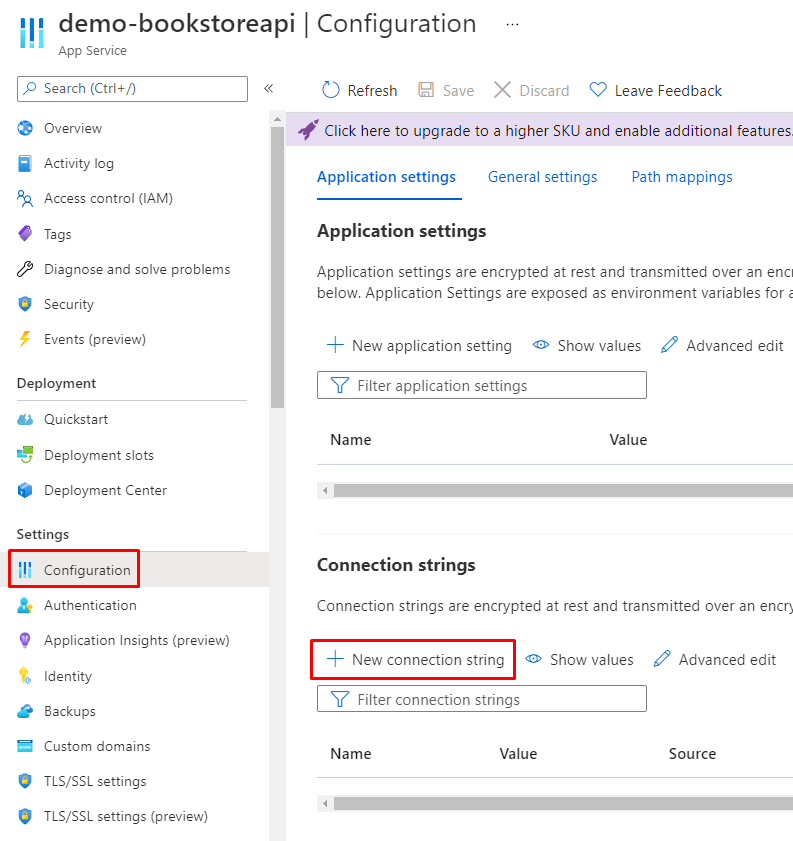The image size is (793, 841).
Task: Sort application settings by Value column
Action: point(628,440)
